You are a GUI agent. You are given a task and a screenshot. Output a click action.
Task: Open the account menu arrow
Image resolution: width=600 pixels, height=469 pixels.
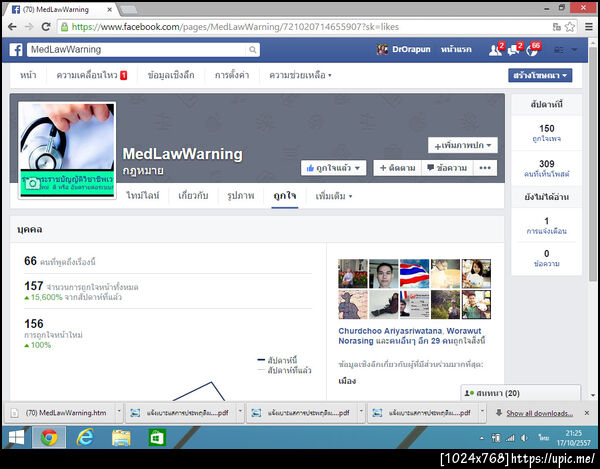coord(574,50)
